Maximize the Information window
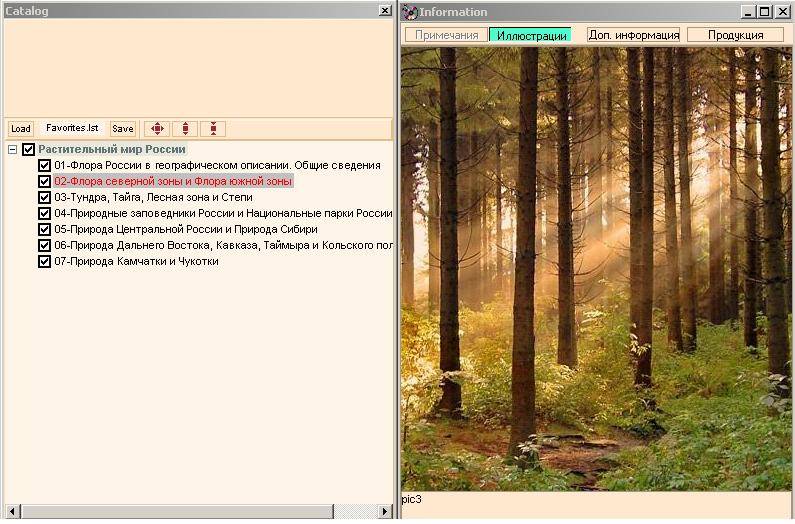795x524 pixels. [x=765, y=12]
